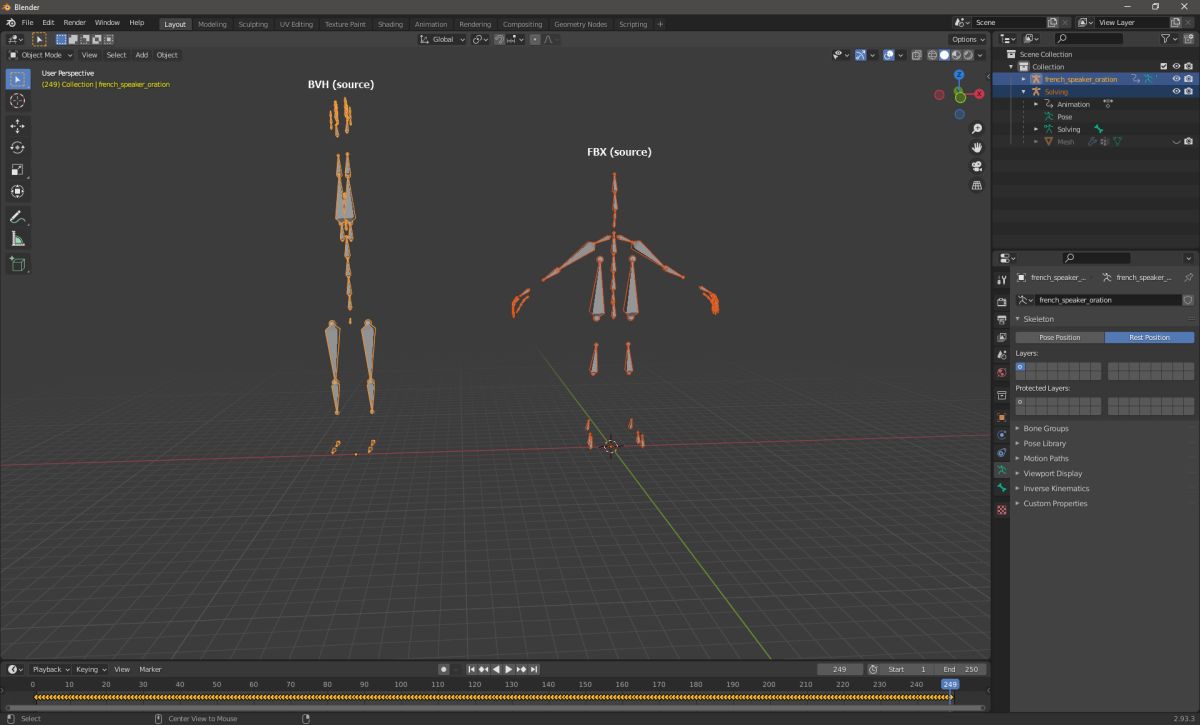Select the Measure tool
The height and width of the screenshot is (725, 1200).
pyautogui.click(x=18, y=239)
